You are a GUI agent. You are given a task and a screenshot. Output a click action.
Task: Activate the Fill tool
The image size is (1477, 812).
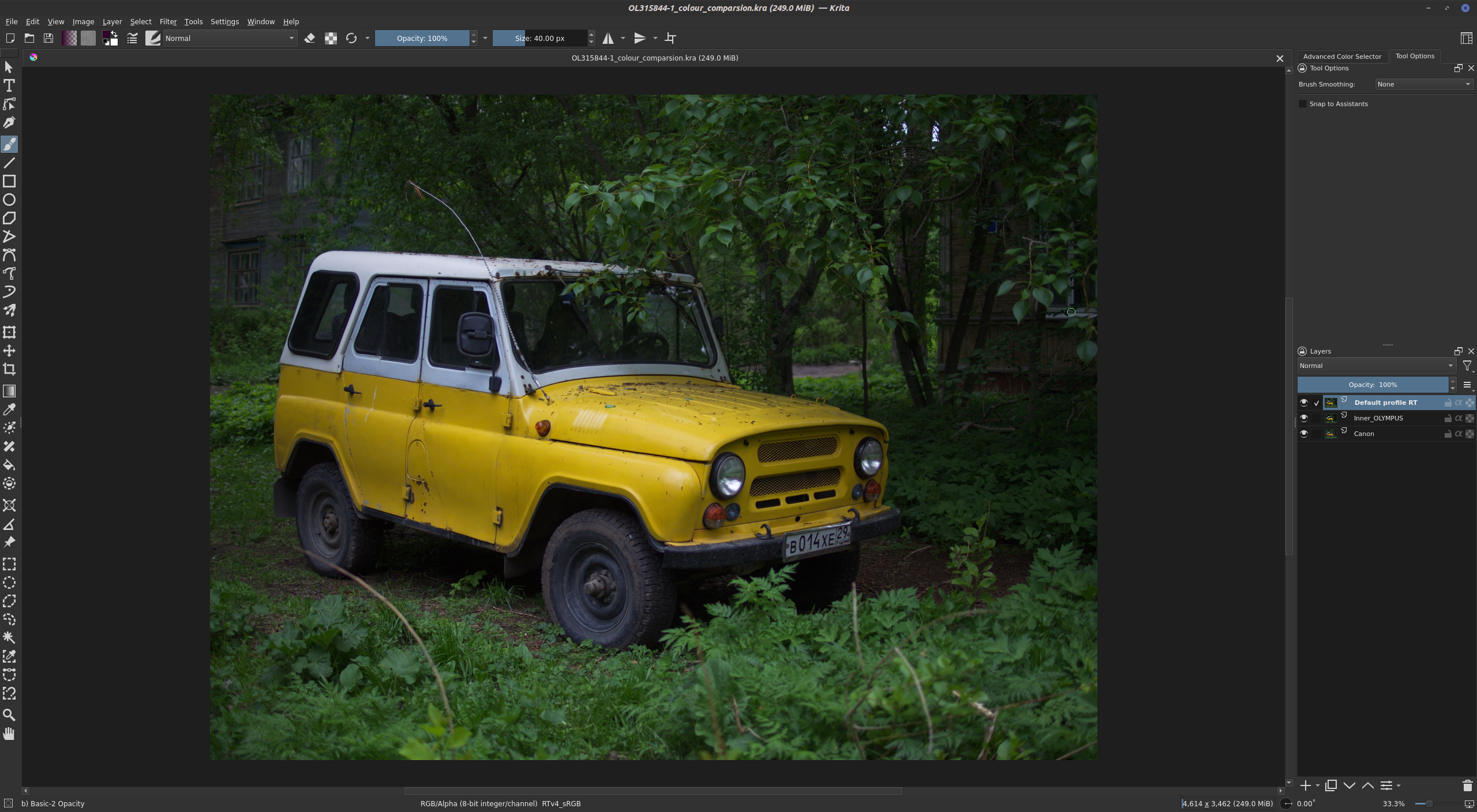[x=9, y=465]
